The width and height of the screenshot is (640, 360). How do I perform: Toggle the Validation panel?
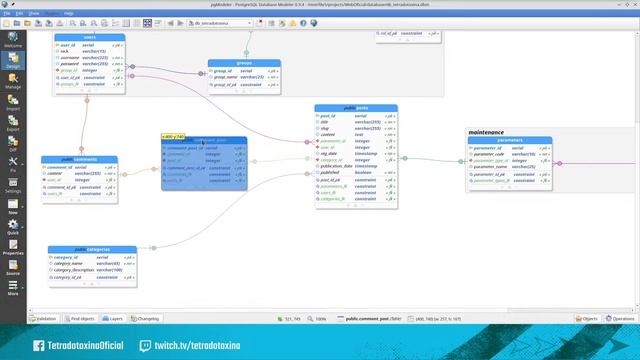coord(43,318)
